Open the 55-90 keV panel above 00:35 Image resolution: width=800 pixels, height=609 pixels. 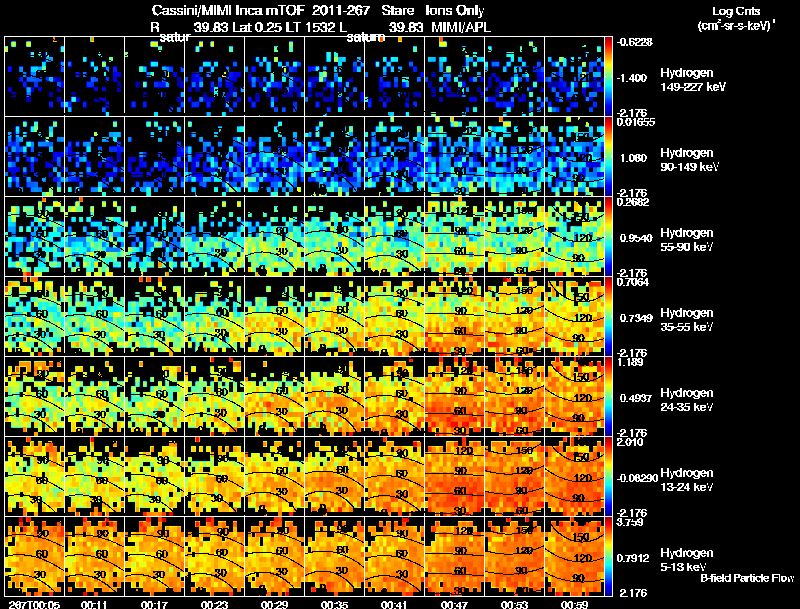pyautogui.click(x=335, y=236)
